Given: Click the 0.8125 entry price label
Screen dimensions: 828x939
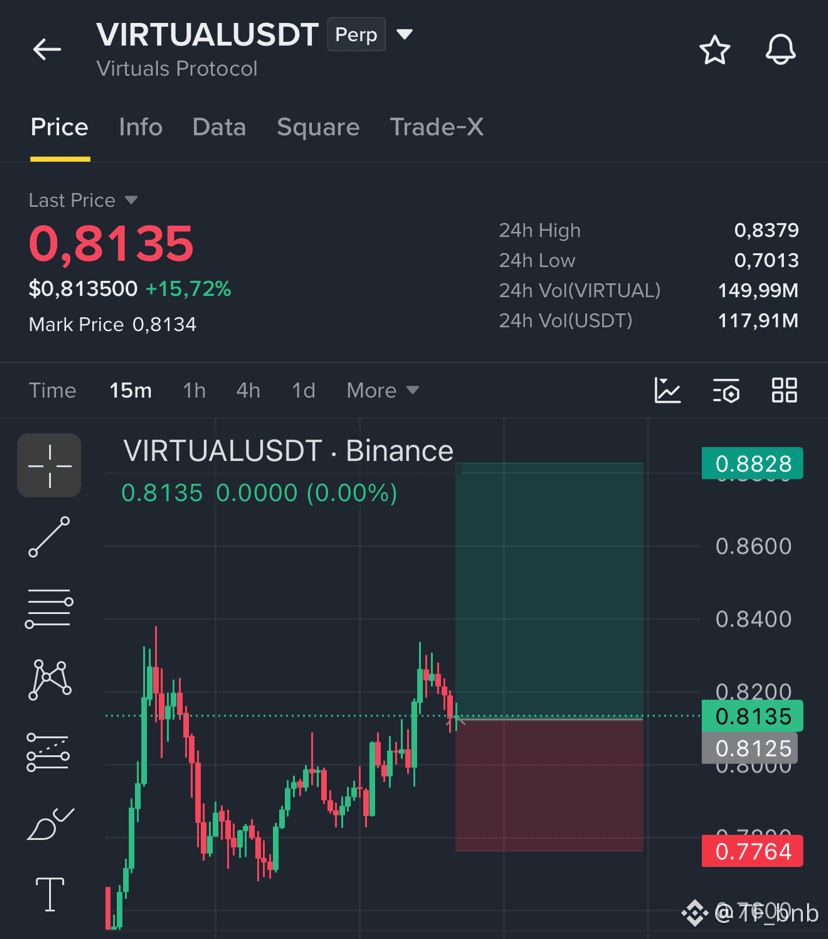Looking at the screenshot, I should pos(750,749).
